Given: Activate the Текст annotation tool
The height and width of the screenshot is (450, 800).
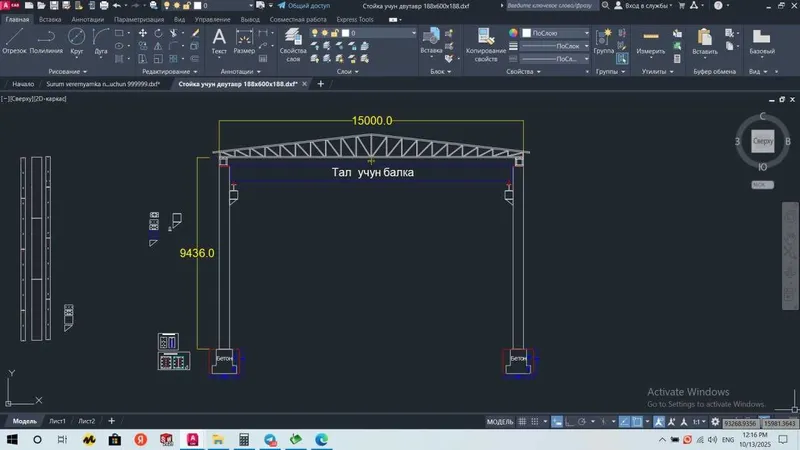Looking at the screenshot, I should point(219,41).
